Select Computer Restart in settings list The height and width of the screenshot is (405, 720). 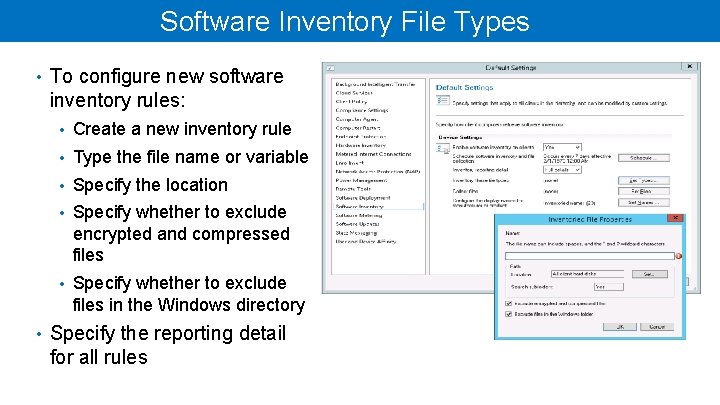pyautogui.click(x=358, y=128)
